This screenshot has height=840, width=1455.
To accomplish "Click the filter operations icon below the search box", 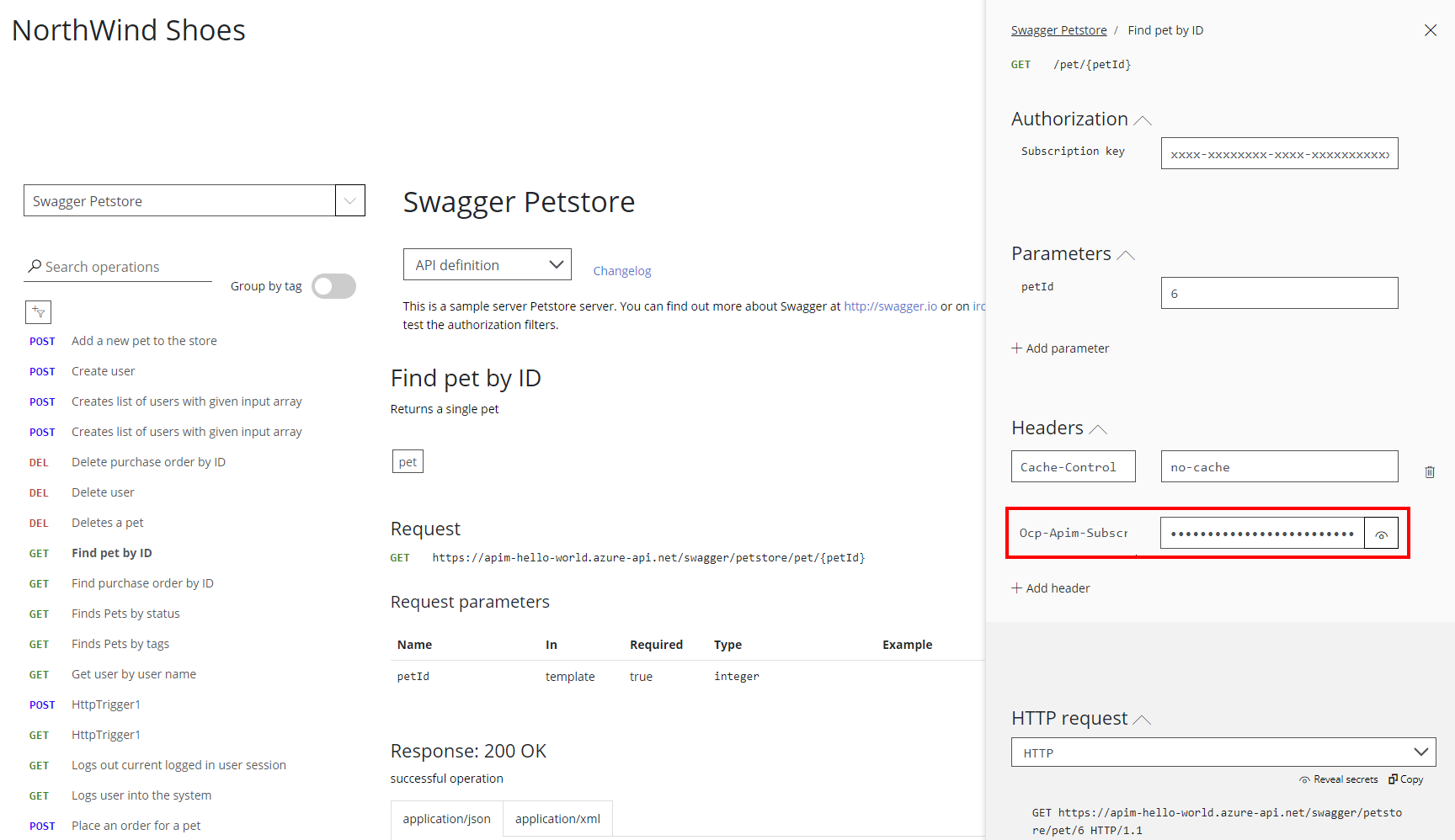I will pyautogui.click(x=38, y=311).
